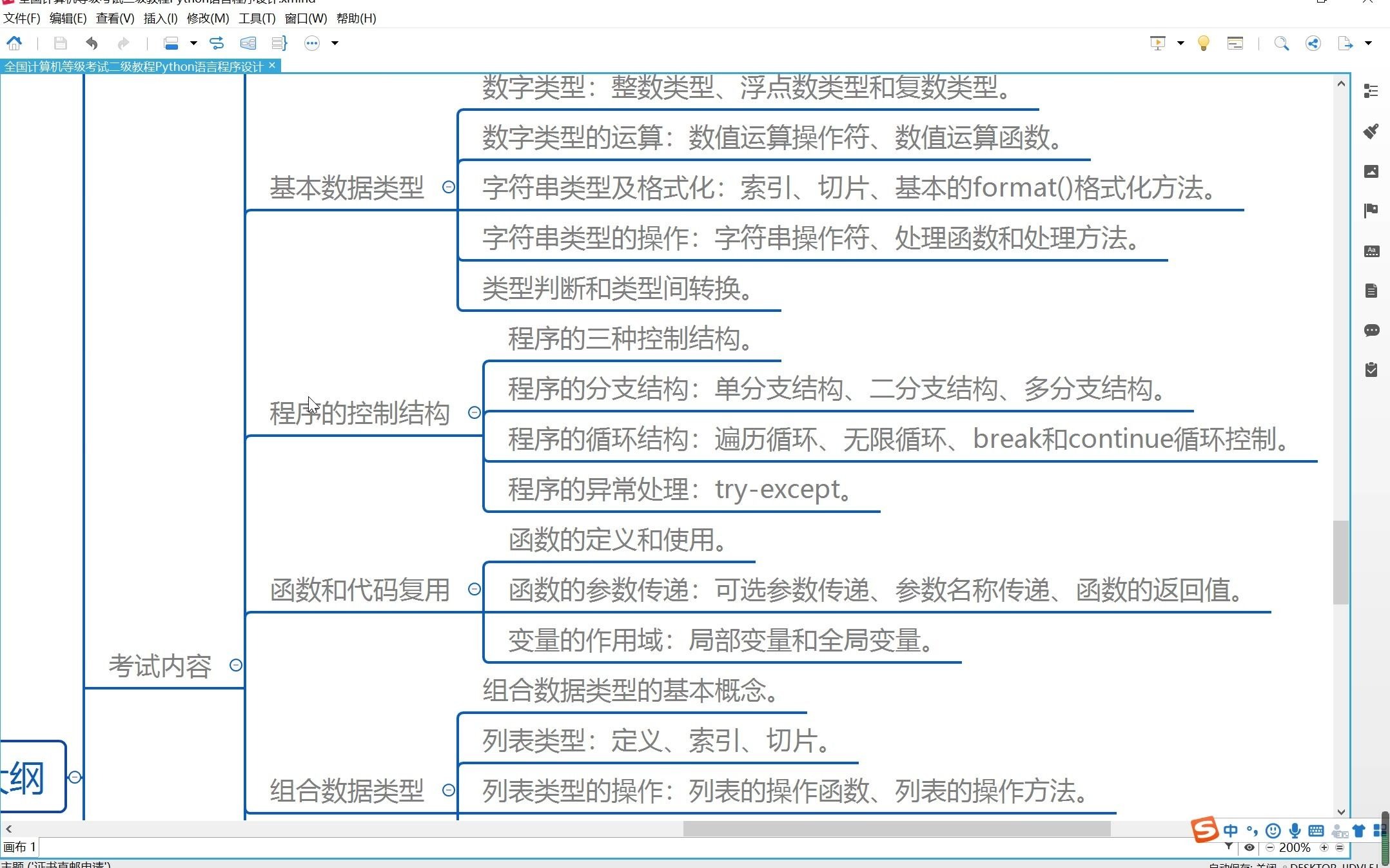The width and height of the screenshot is (1390, 868).
Task: Click the Redo icon in toolbar
Action: click(x=123, y=42)
